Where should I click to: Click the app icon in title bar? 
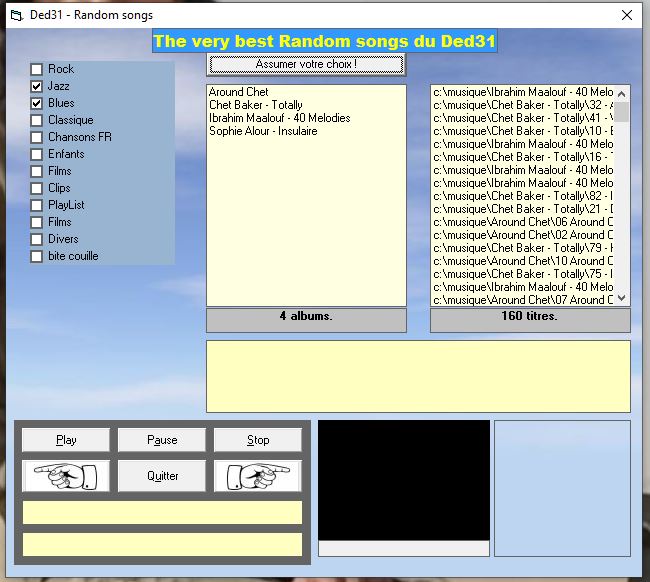click(15, 15)
